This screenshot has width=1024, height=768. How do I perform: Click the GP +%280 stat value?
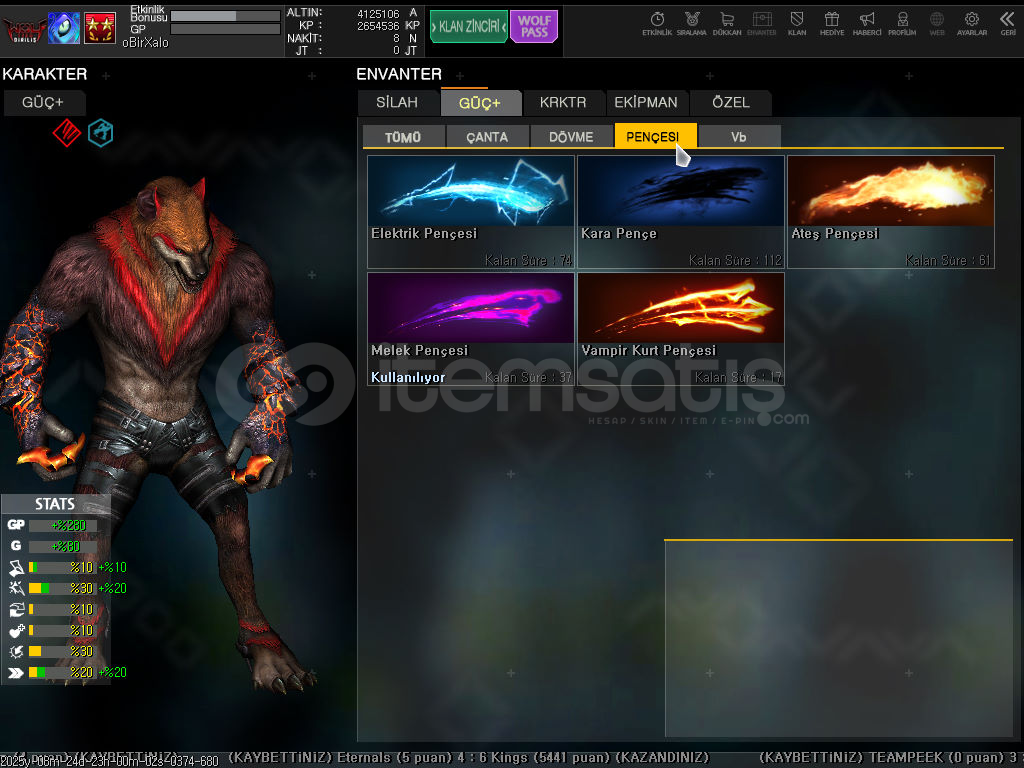pos(69,525)
